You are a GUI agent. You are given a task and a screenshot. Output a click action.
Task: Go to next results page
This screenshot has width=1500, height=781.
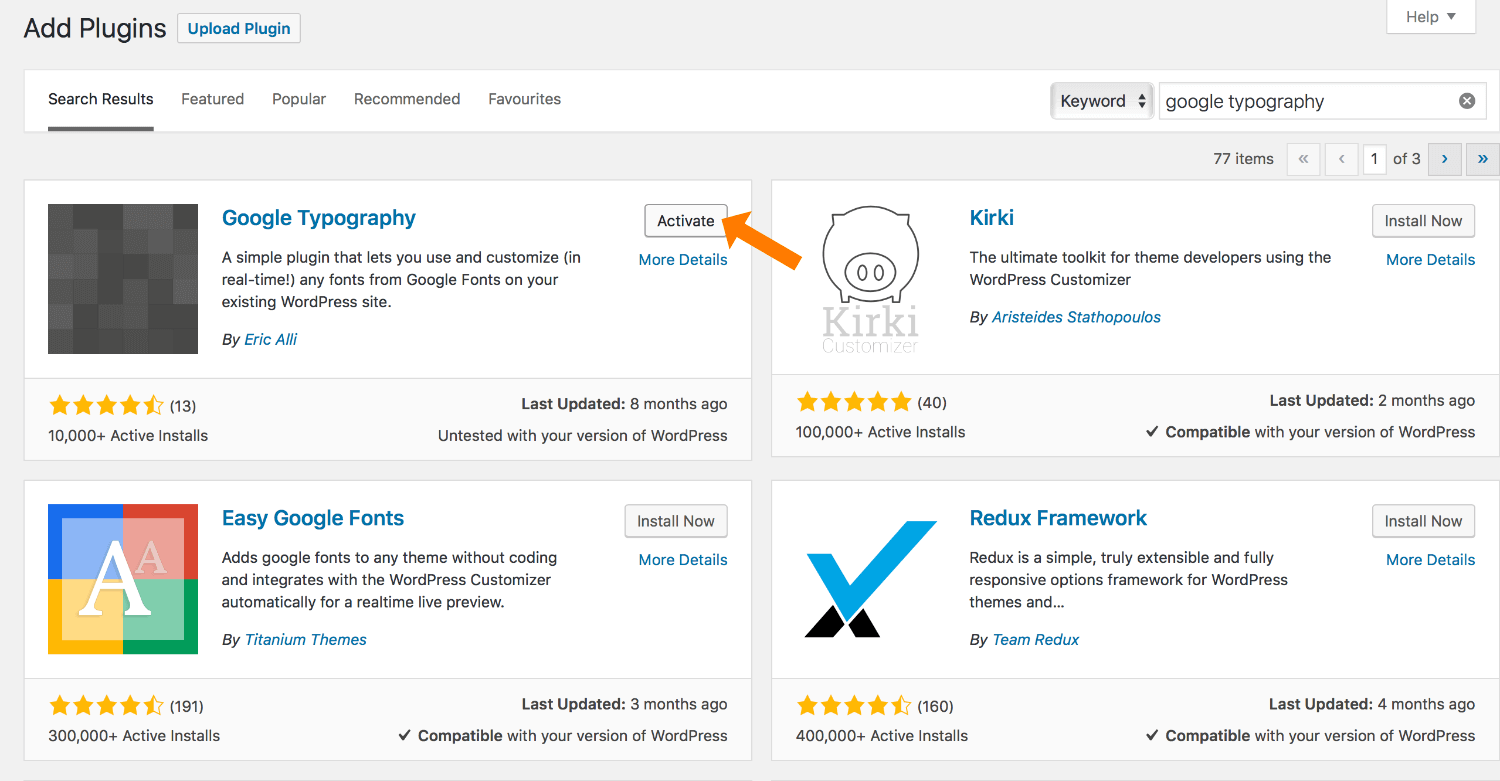tap(1445, 159)
